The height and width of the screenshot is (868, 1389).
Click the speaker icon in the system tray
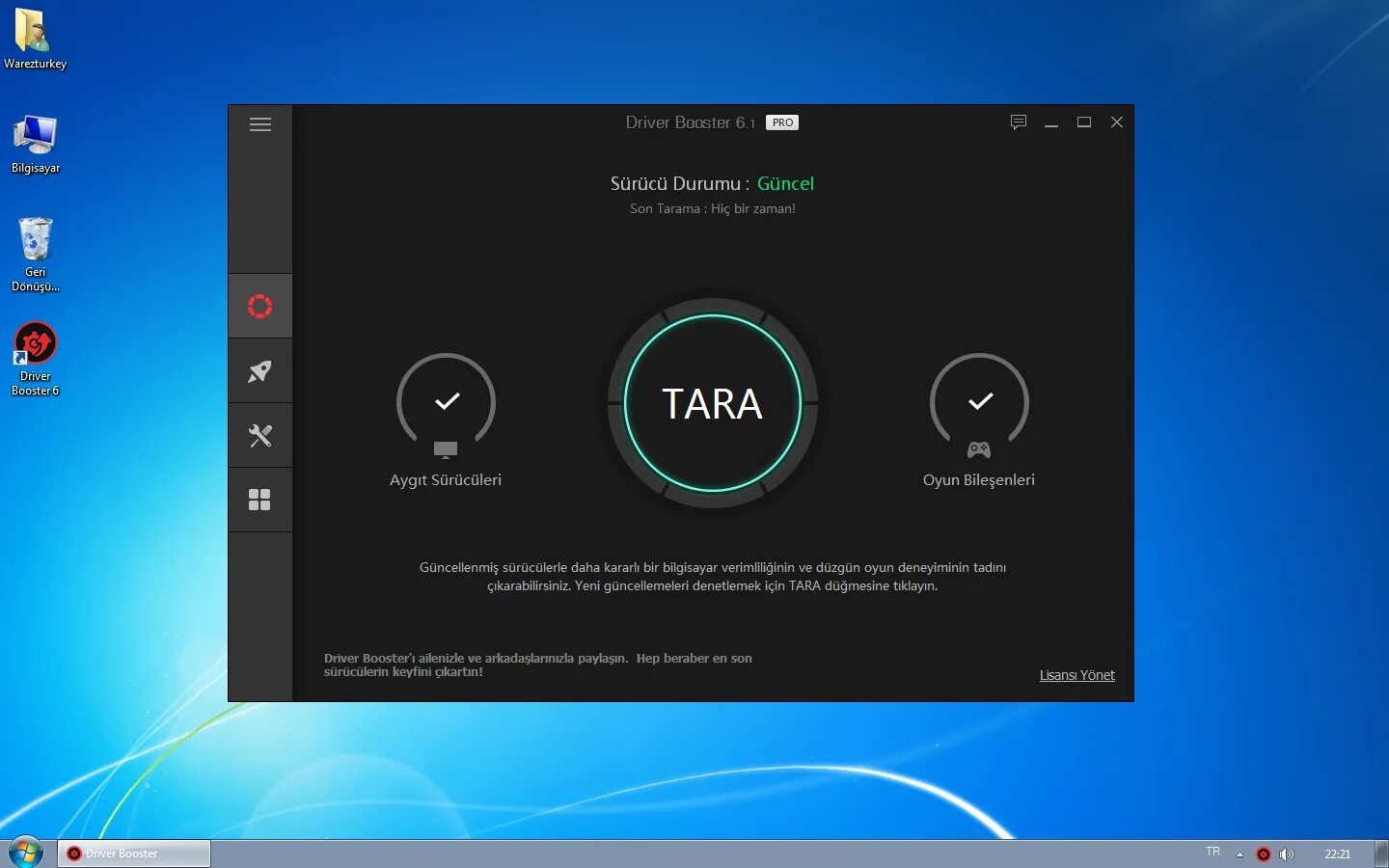(x=1287, y=854)
